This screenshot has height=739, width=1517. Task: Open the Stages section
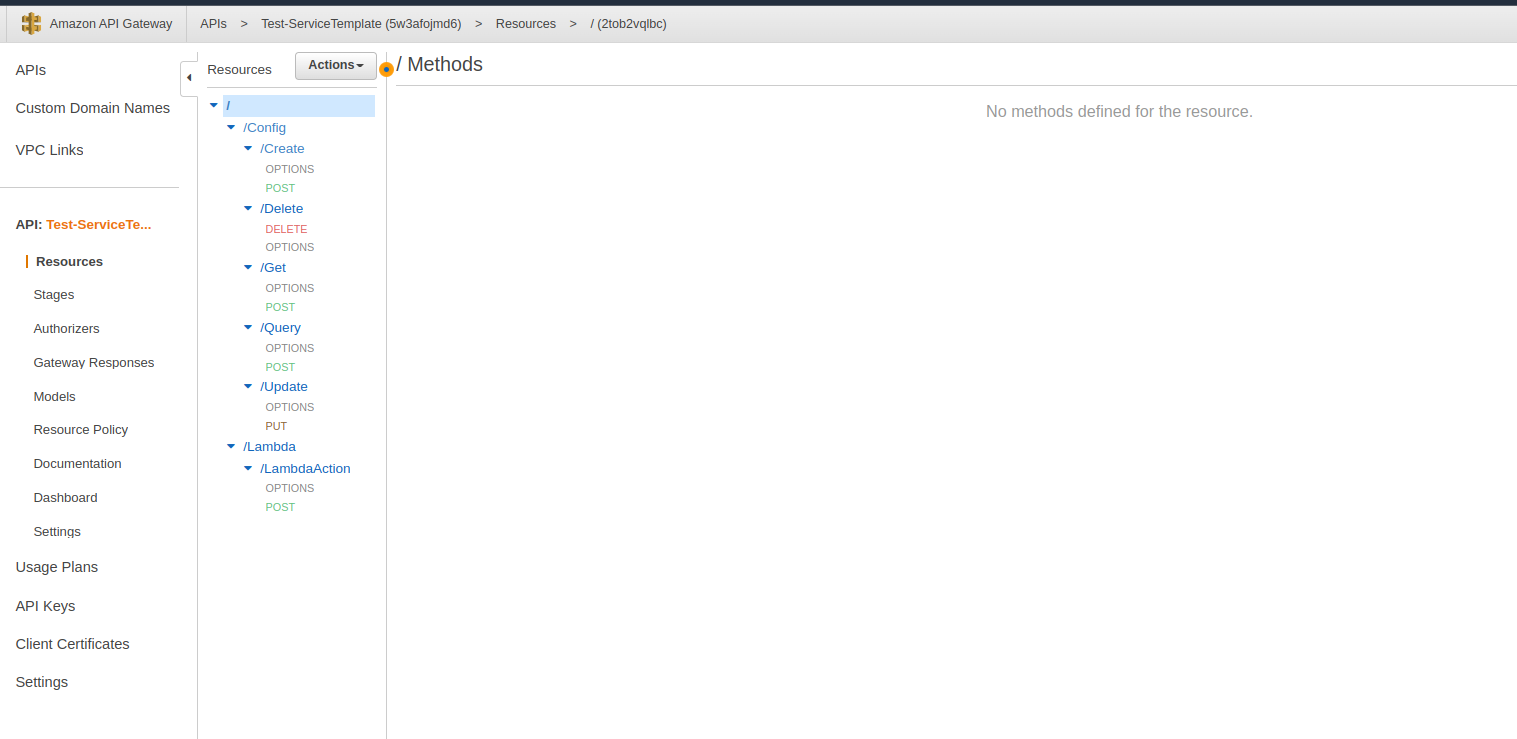[x=54, y=295]
